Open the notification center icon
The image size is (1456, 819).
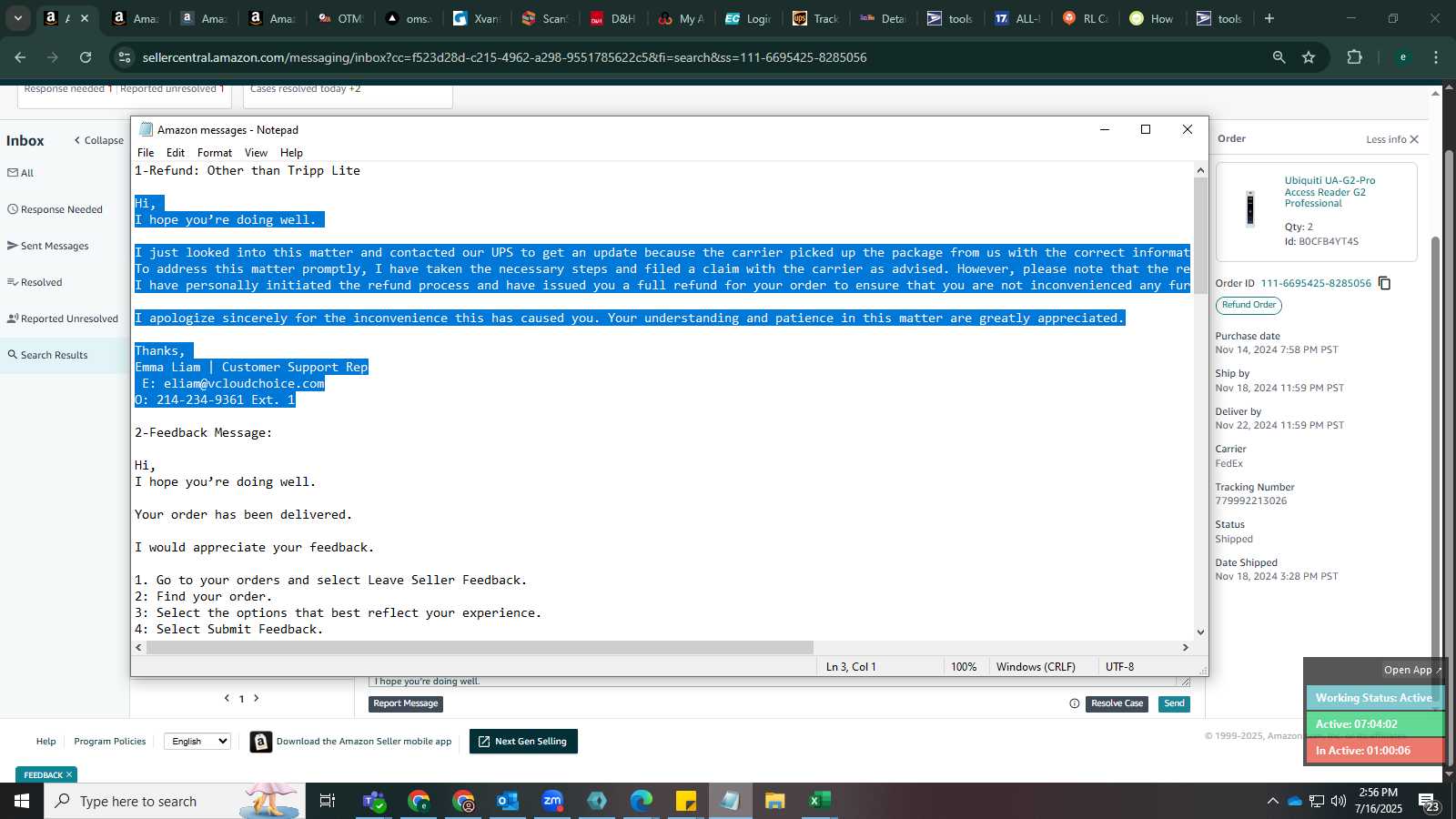click(1429, 802)
